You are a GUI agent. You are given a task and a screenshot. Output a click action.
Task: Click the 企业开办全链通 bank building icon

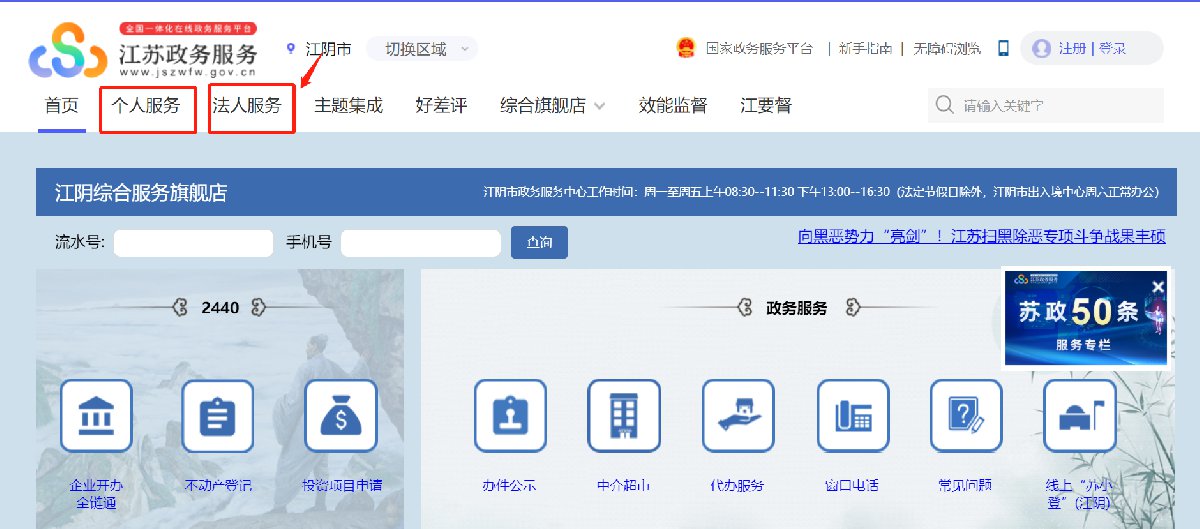pos(96,415)
